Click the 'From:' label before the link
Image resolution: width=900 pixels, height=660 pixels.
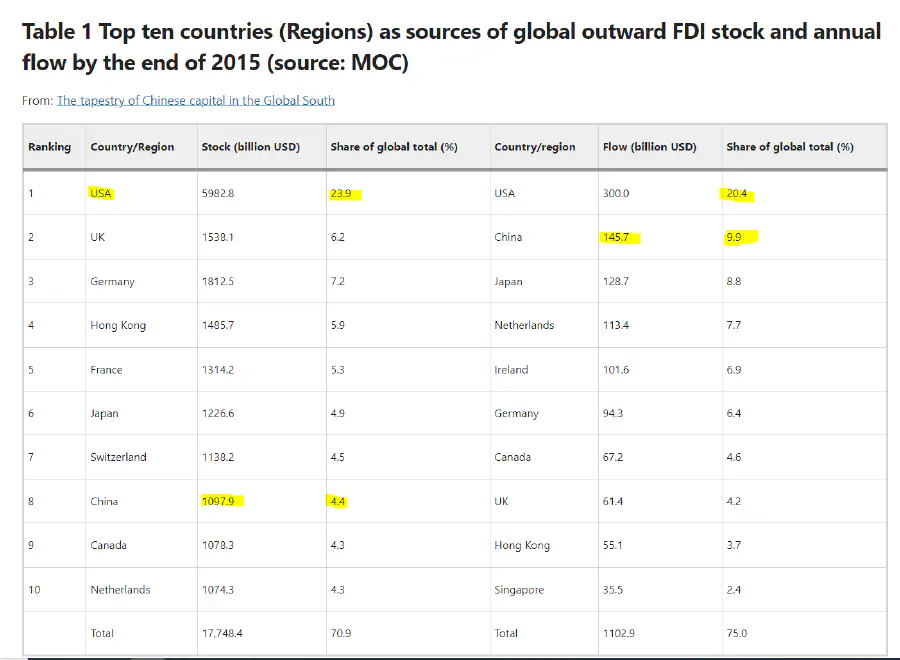click(x=37, y=100)
